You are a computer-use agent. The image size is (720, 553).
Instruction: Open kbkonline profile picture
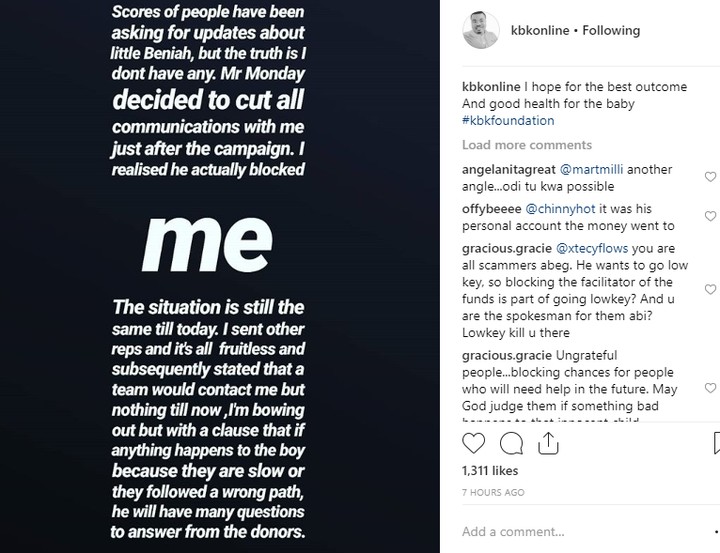(481, 30)
